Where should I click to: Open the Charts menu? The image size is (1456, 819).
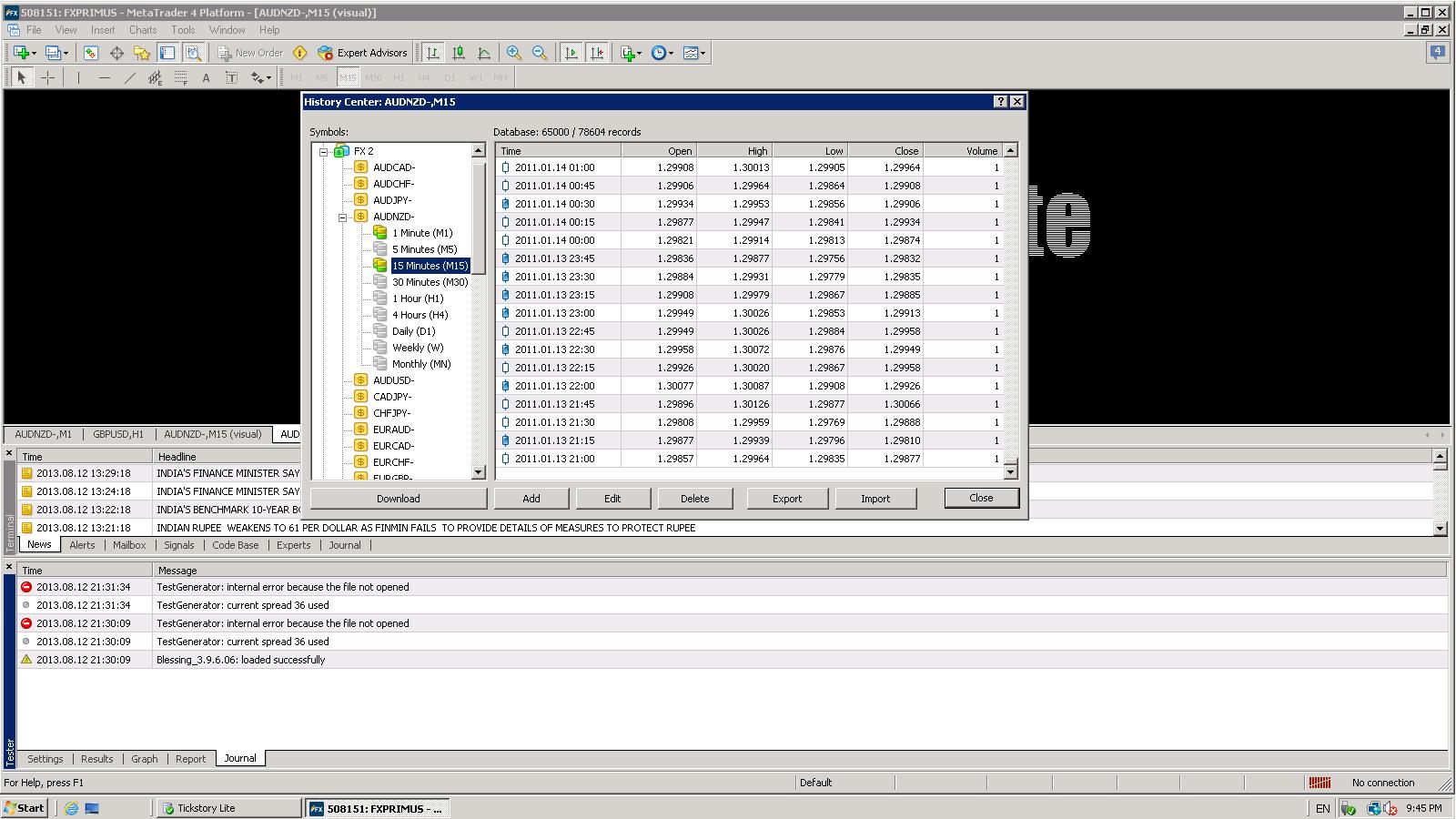(143, 30)
